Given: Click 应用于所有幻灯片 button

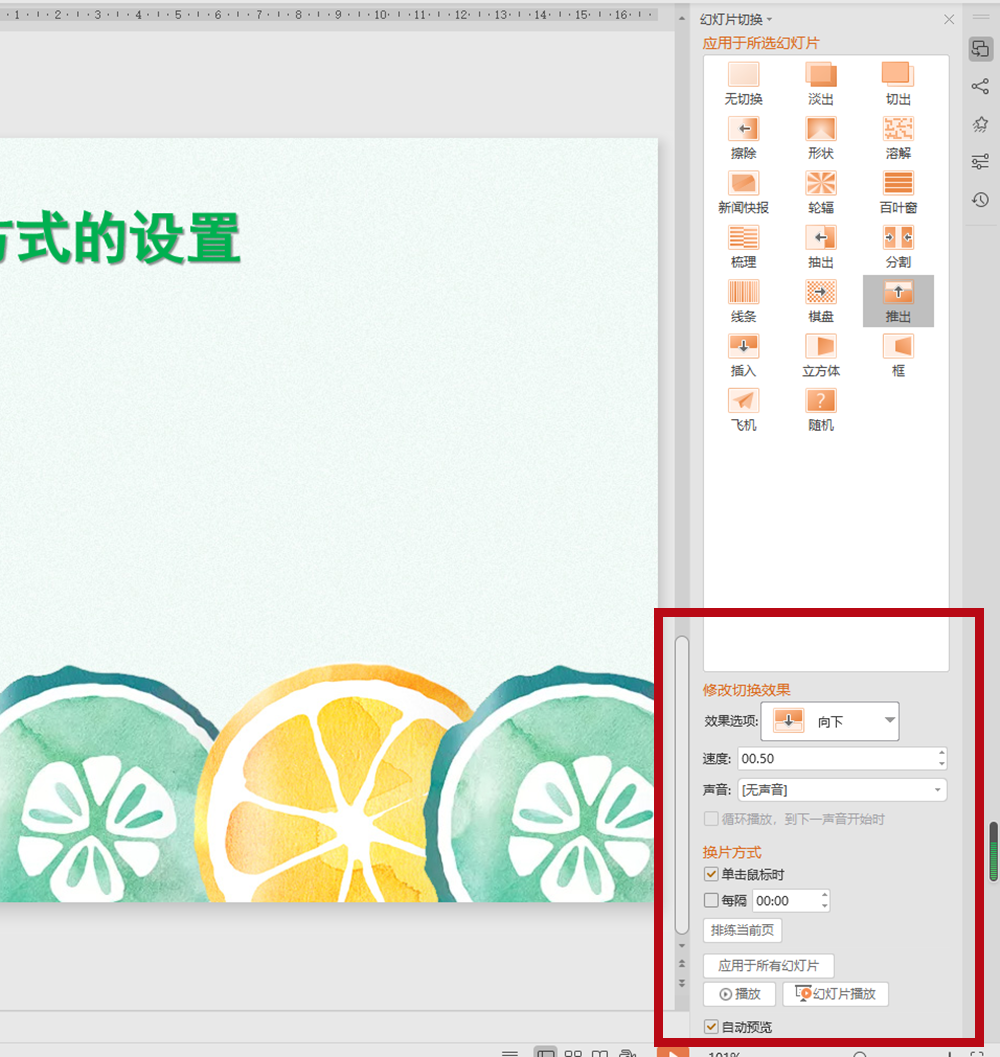Looking at the screenshot, I should pyautogui.click(x=769, y=965).
